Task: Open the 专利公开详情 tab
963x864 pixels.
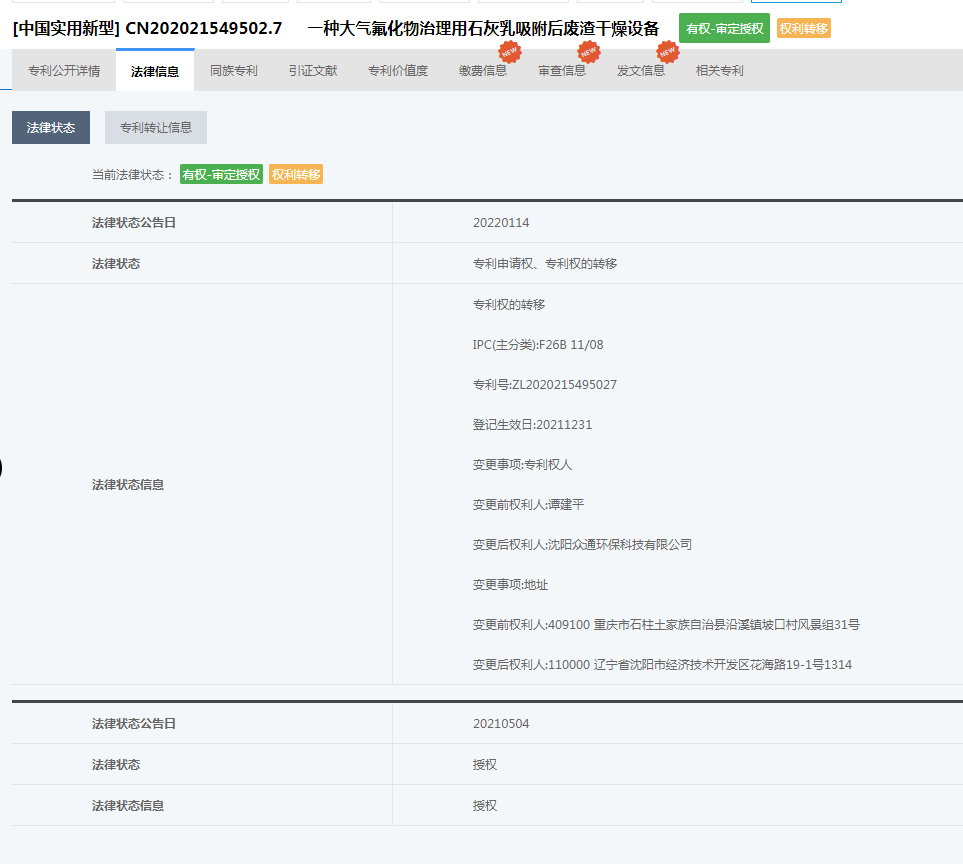Action: click(64, 71)
